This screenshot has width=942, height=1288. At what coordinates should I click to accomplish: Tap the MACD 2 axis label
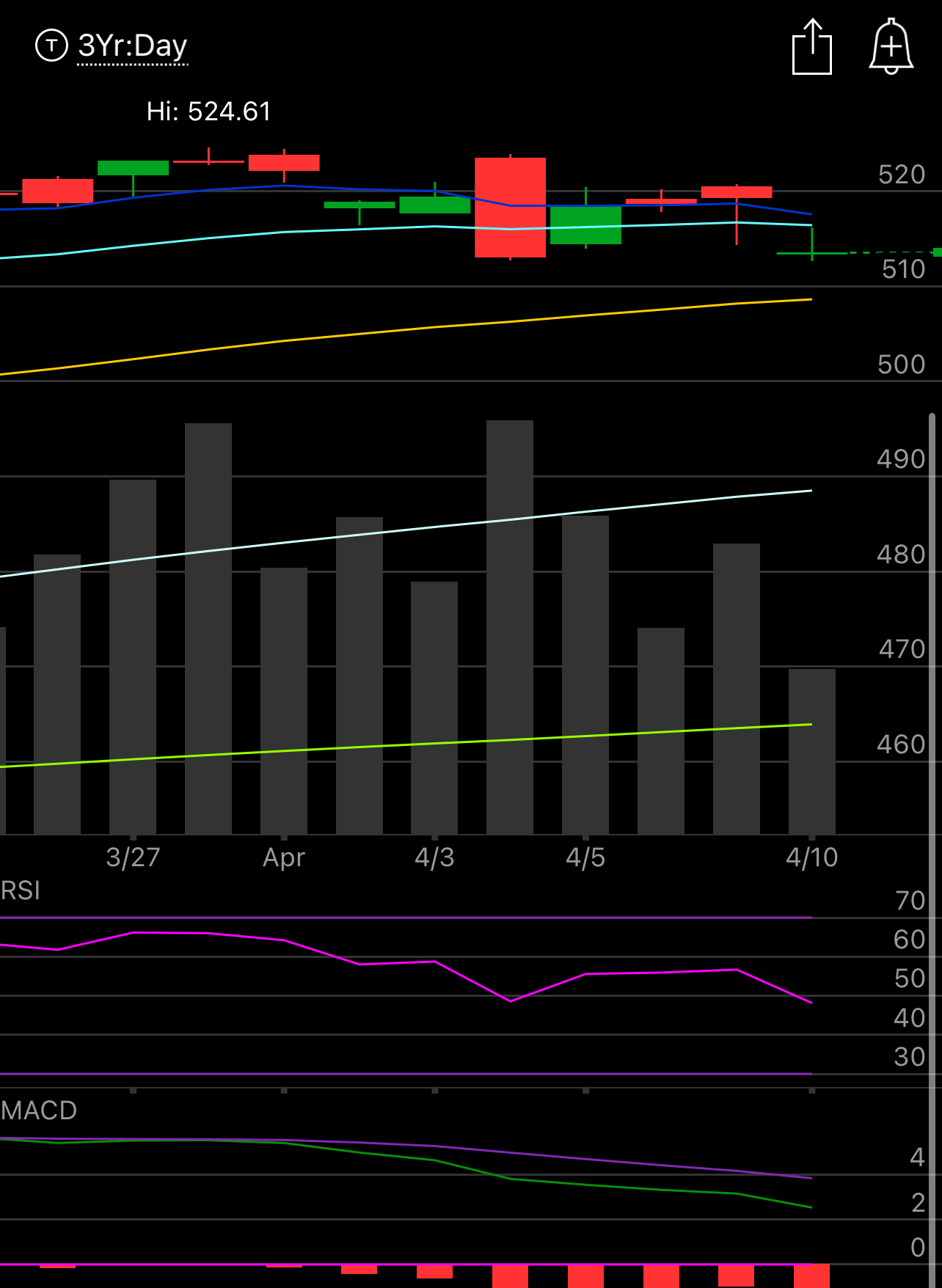(x=918, y=1203)
